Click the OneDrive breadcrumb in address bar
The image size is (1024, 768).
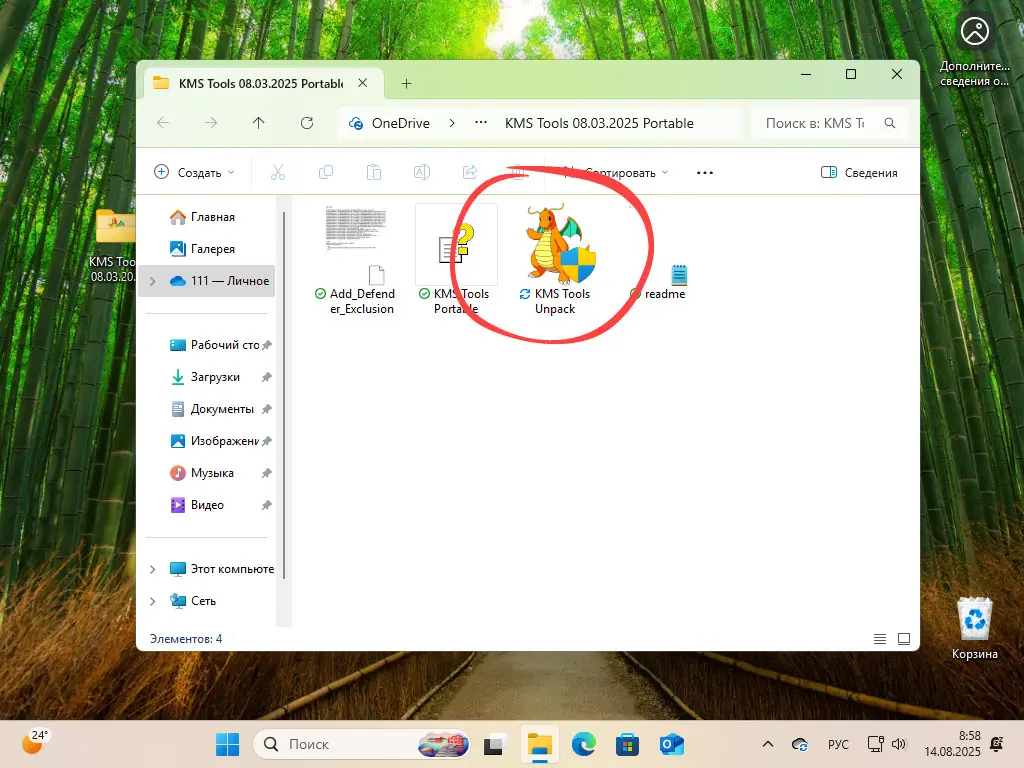(400, 123)
